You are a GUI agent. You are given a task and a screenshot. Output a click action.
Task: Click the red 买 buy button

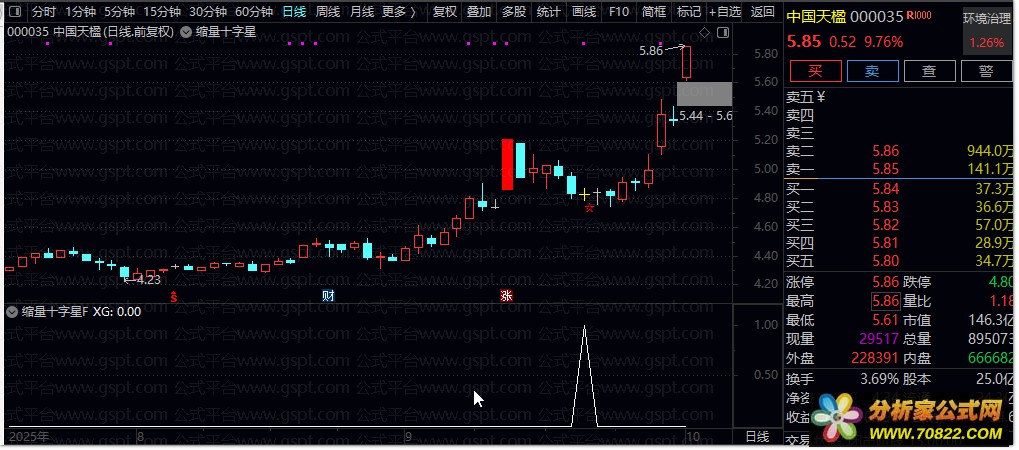pyautogui.click(x=815, y=71)
